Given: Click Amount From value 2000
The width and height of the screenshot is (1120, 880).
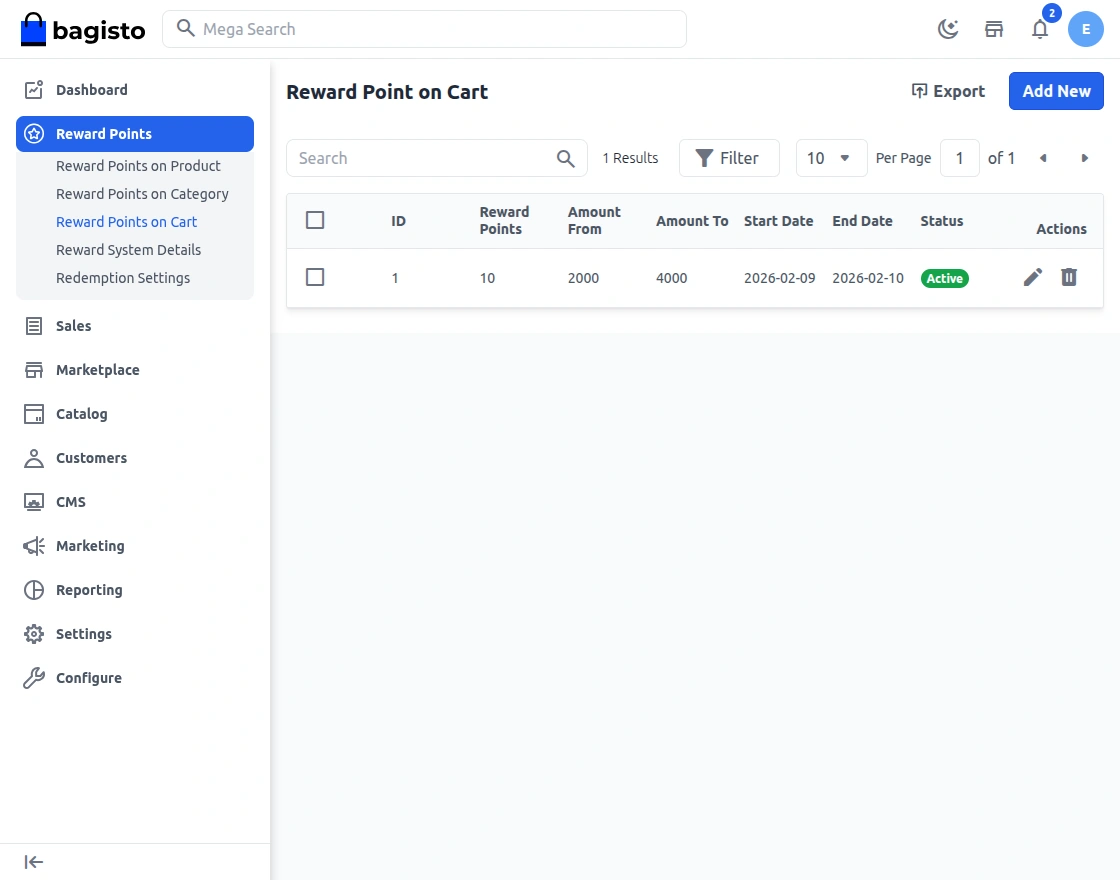Looking at the screenshot, I should tap(584, 279).
